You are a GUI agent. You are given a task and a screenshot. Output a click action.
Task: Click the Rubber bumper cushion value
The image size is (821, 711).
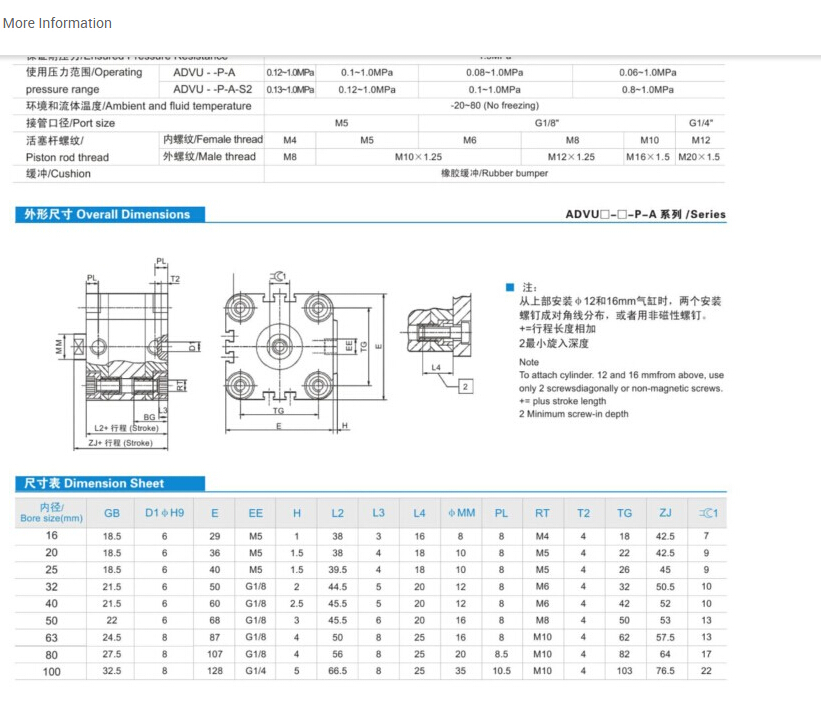[x=494, y=173]
